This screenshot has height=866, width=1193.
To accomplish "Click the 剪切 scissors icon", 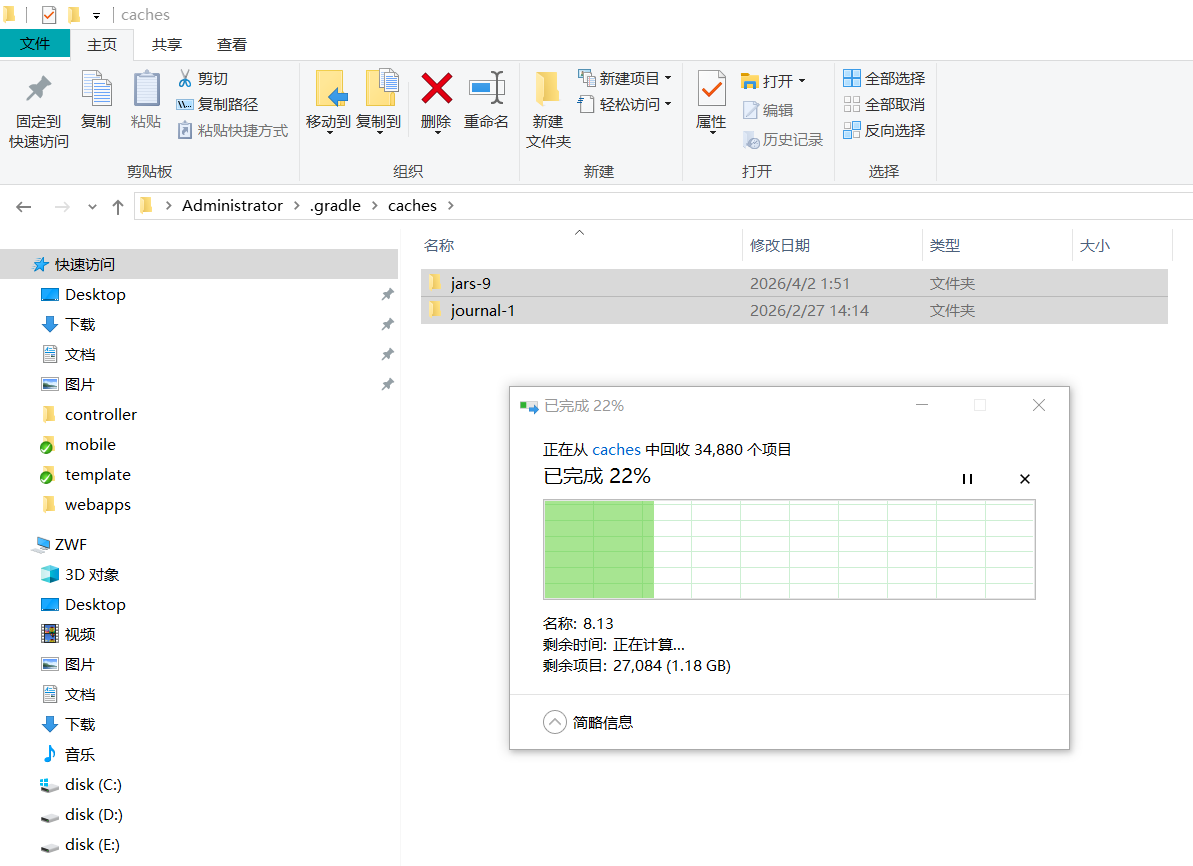I will point(185,78).
